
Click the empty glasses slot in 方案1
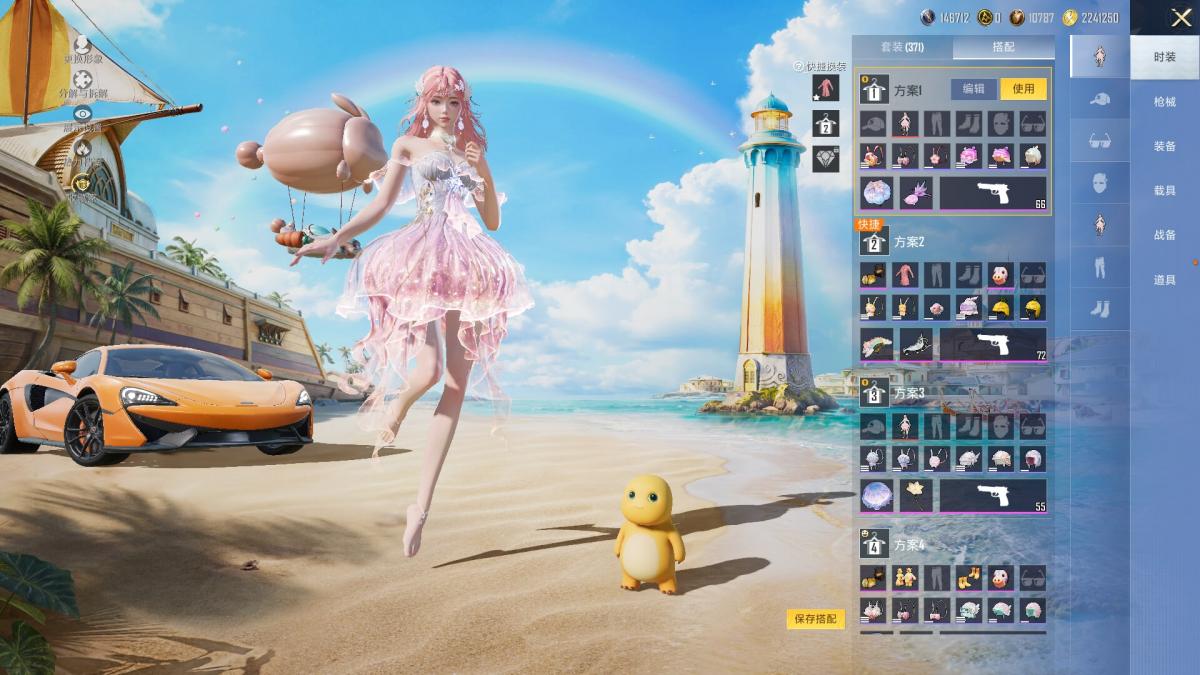[1033, 124]
